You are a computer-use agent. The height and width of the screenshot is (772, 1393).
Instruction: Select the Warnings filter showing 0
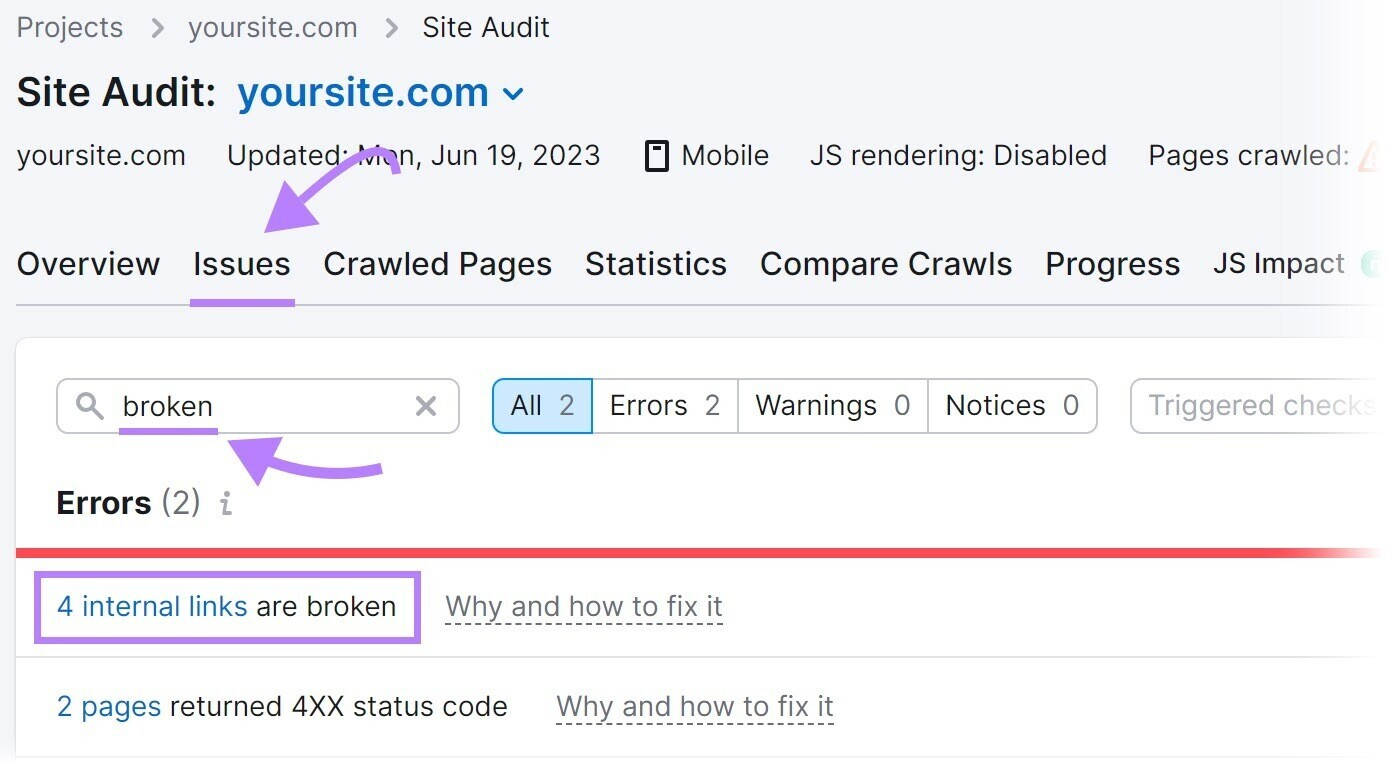pos(831,405)
